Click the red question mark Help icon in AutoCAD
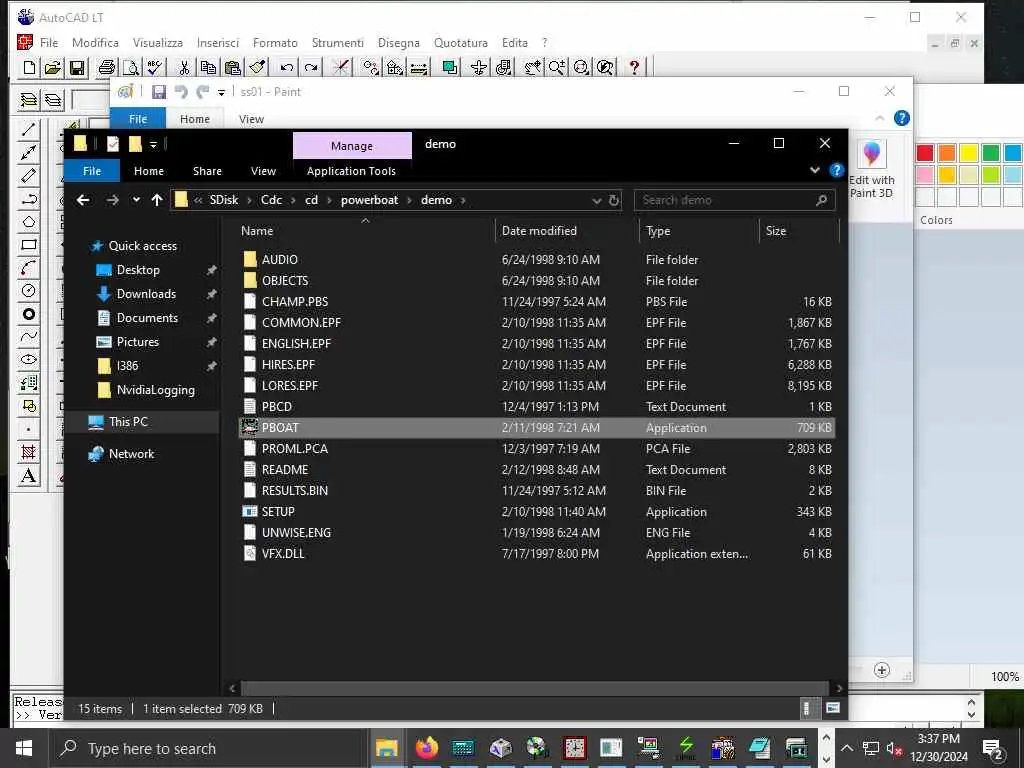 [x=633, y=67]
